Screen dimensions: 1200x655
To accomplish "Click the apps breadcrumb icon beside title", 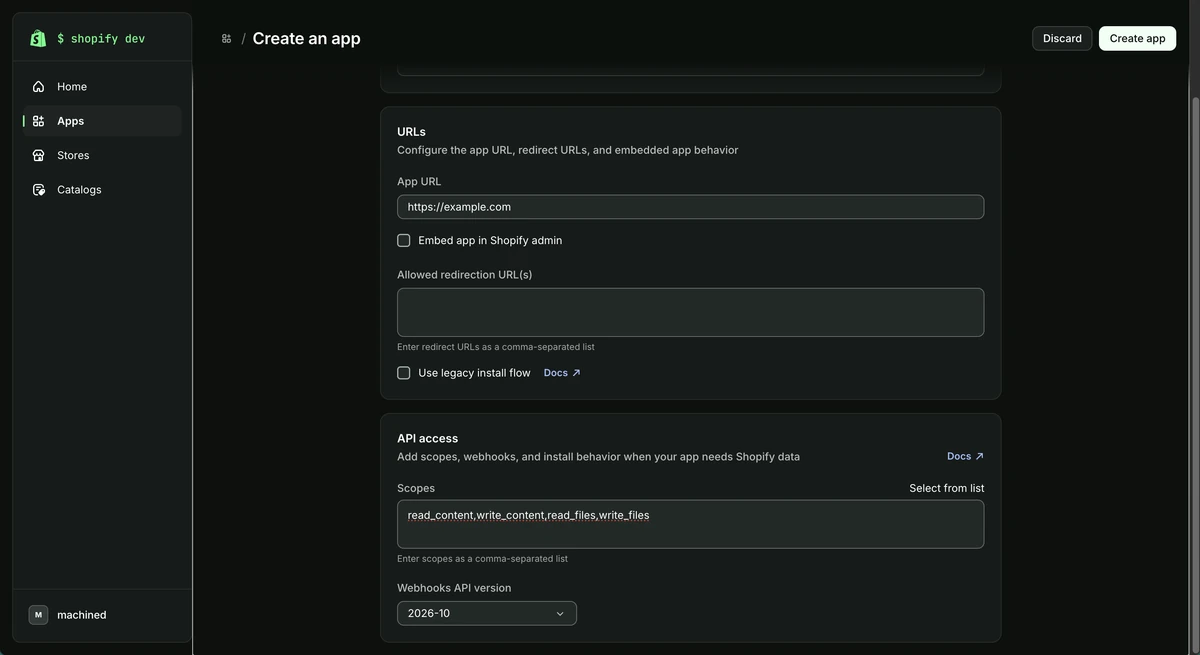I will point(226,38).
